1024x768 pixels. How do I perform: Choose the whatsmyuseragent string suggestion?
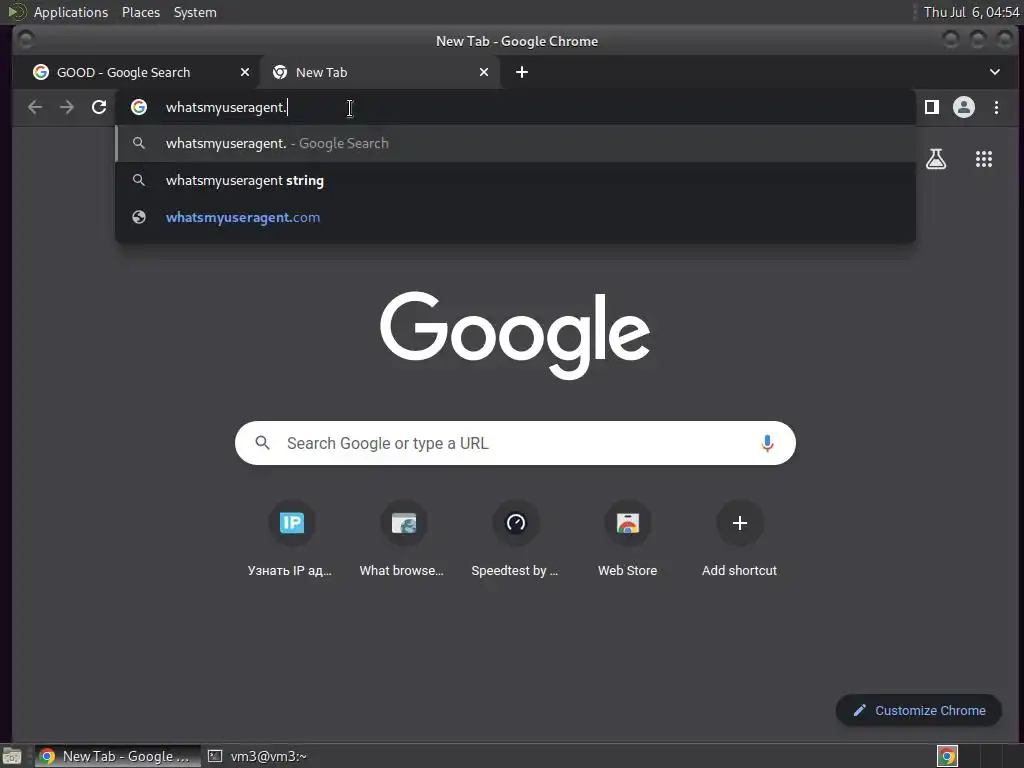[515, 180]
